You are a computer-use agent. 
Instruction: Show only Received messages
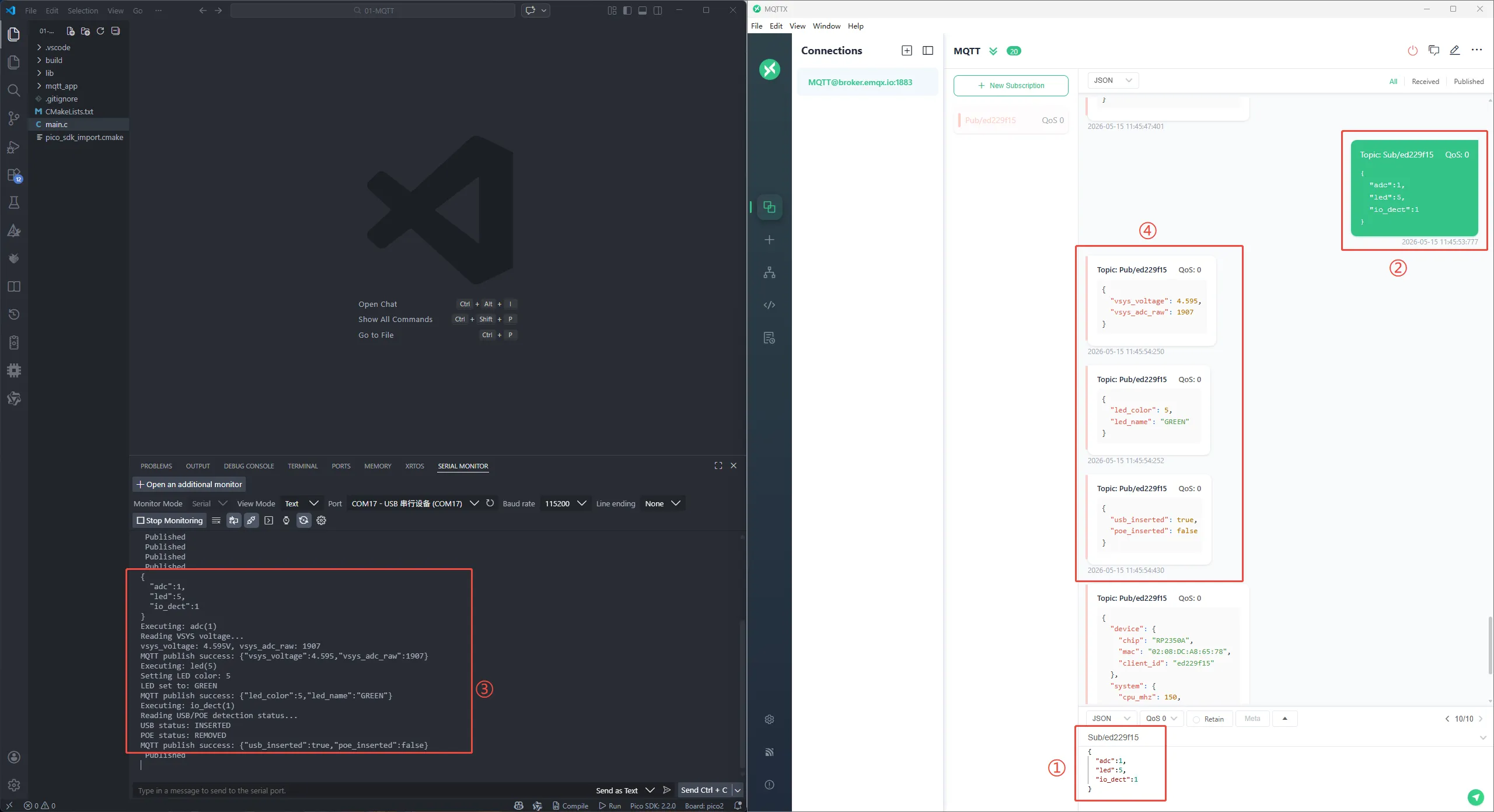coord(1425,81)
